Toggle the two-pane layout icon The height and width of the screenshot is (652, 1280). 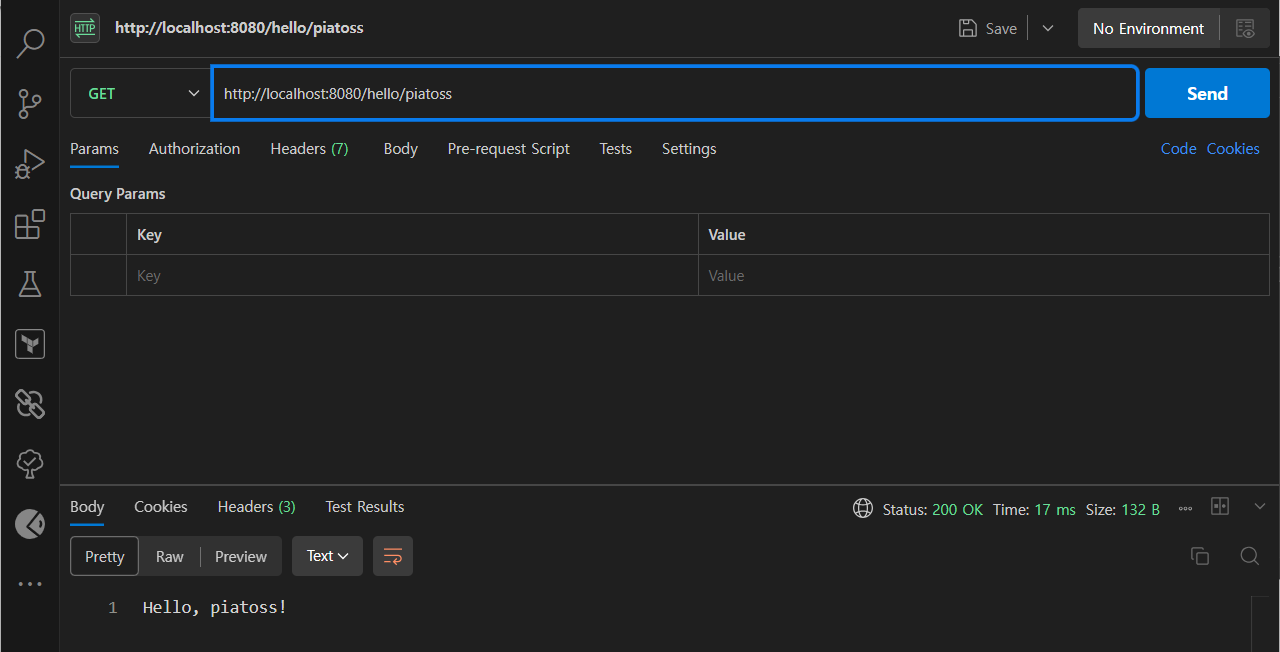coord(1220,506)
